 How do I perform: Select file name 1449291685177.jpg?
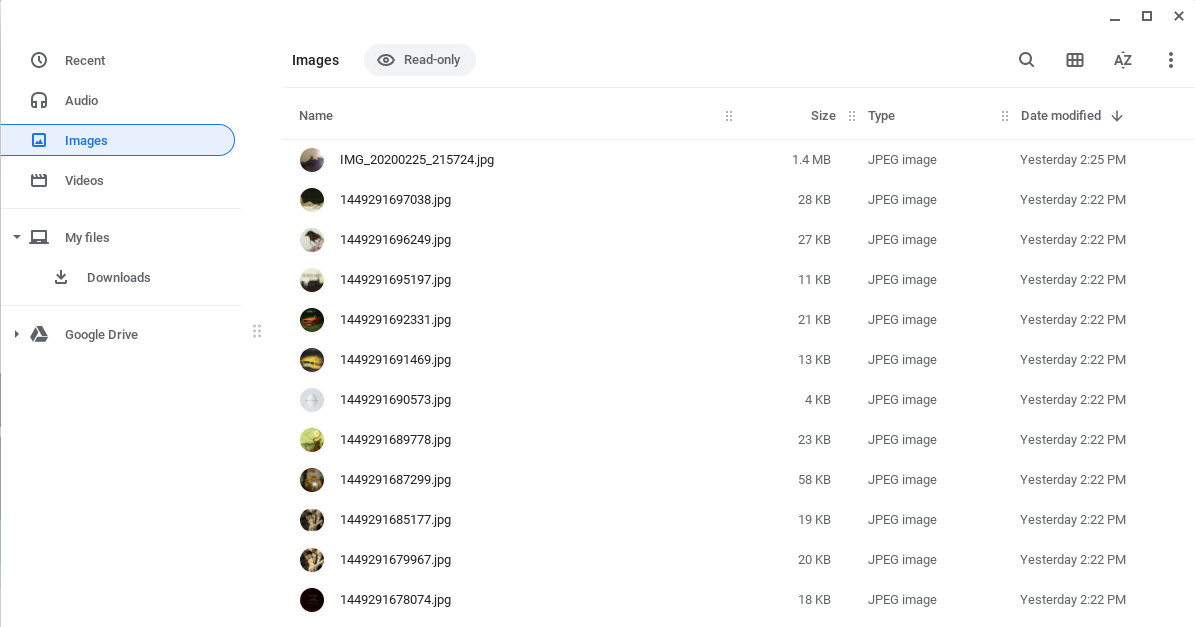pyautogui.click(x=396, y=520)
